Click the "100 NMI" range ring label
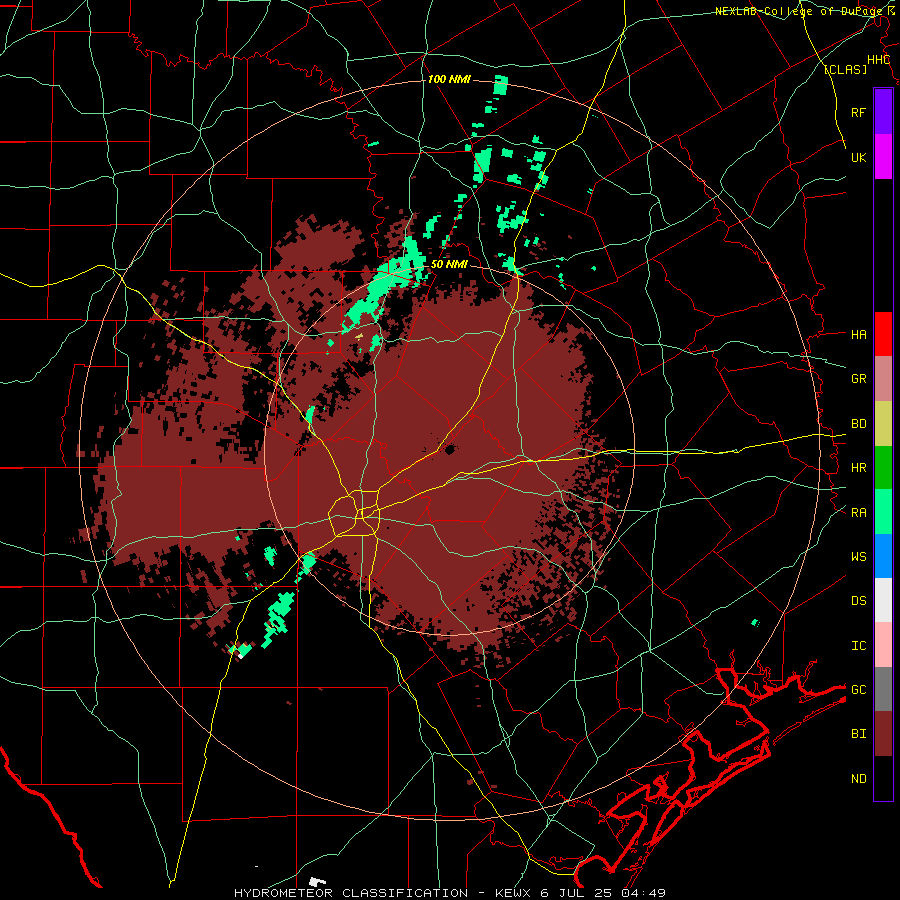The height and width of the screenshot is (900, 900). pos(449,79)
